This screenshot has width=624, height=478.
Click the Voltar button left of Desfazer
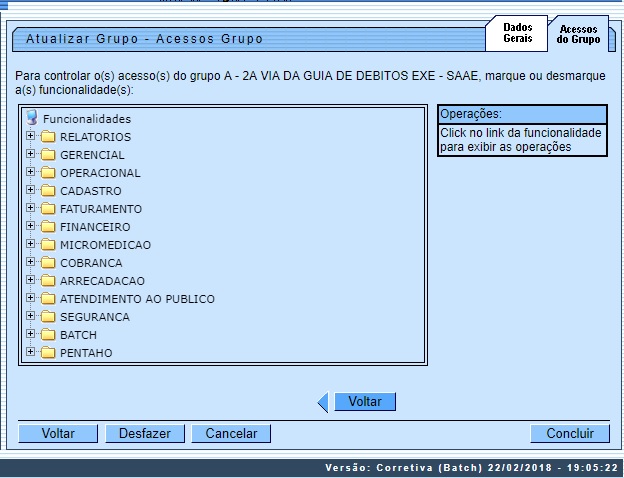click(x=58, y=433)
